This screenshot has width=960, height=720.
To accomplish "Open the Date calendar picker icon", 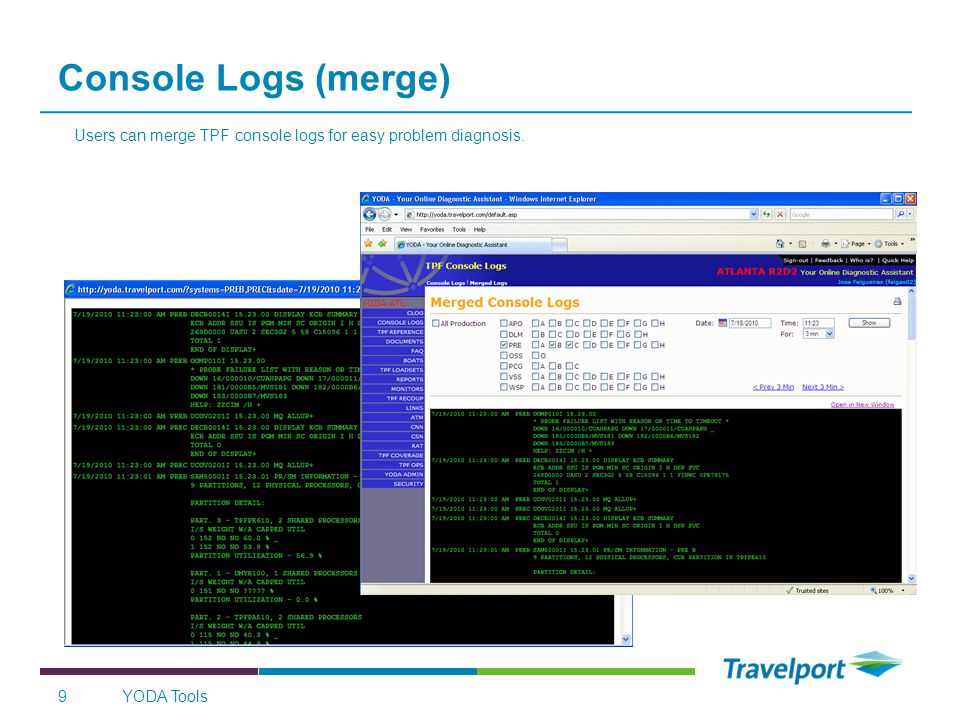I will [x=722, y=323].
